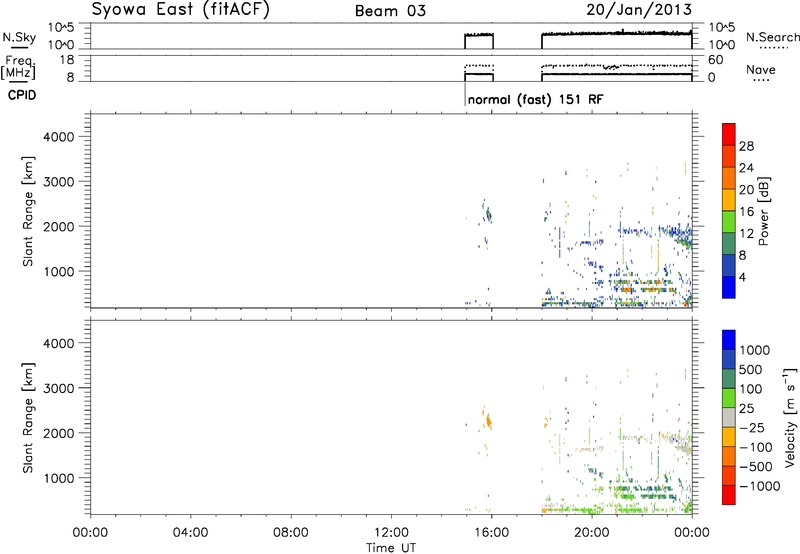This screenshot has height=554, width=800.
Task: Click the "18" tick on the frequency axis
Action: pos(67,60)
